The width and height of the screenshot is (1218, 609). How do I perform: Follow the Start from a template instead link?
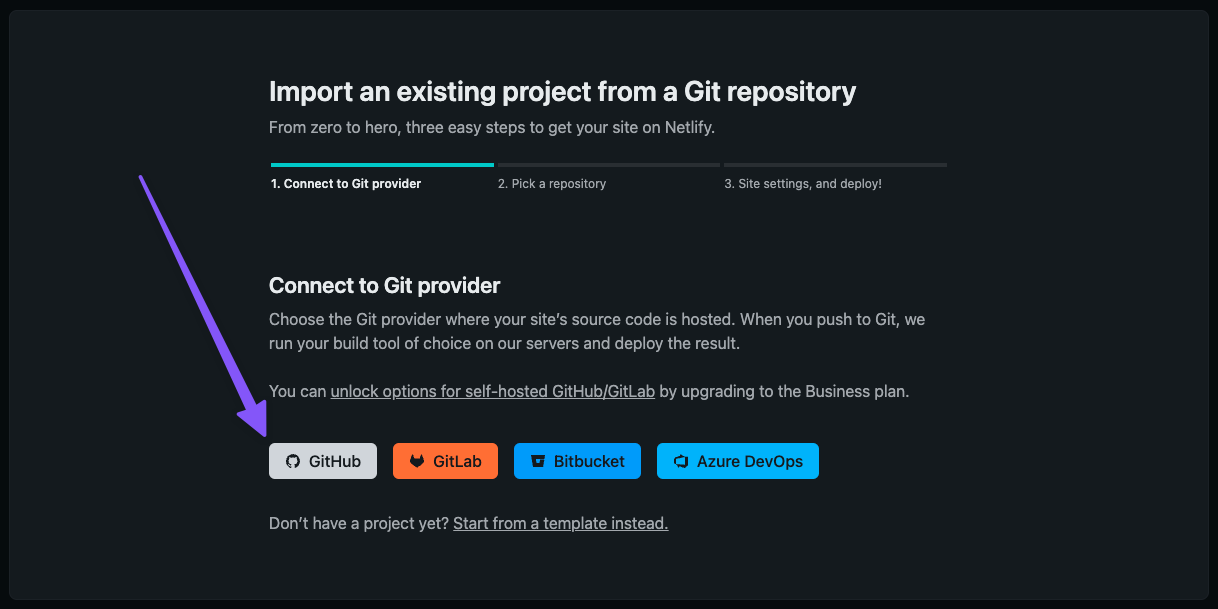point(560,523)
